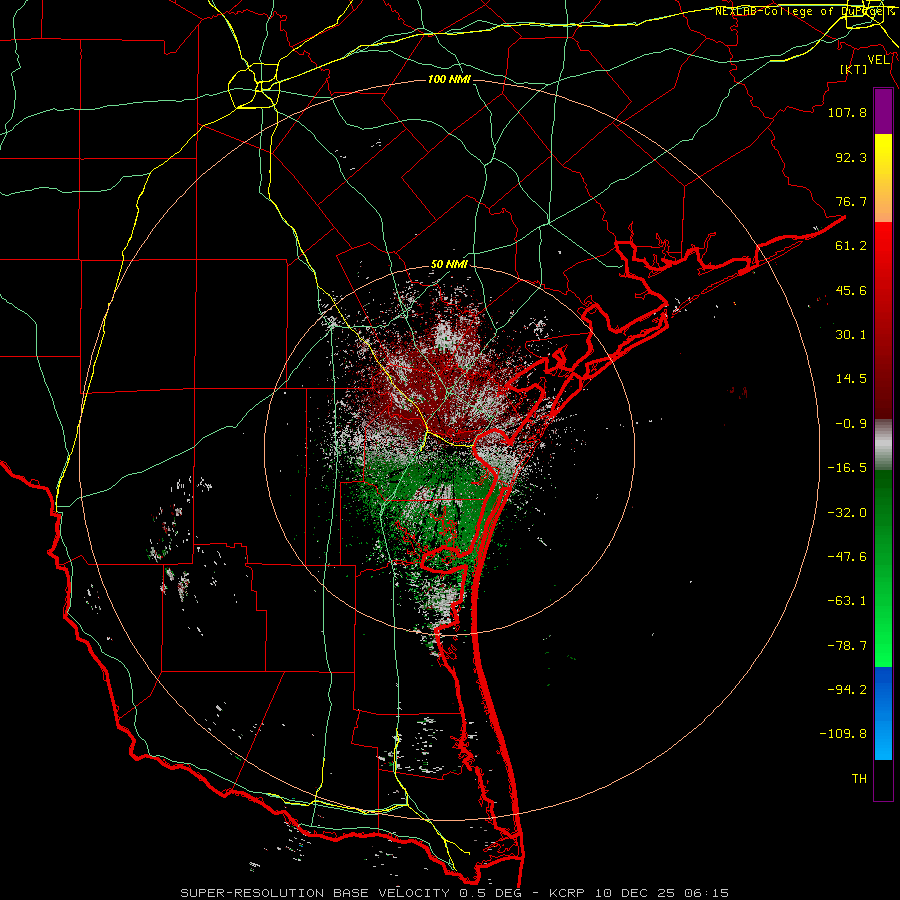Image resolution: width=900 pixels, height=900 pixels.
Task: Click the "TH" threshold label in legend
Action: 859,779
